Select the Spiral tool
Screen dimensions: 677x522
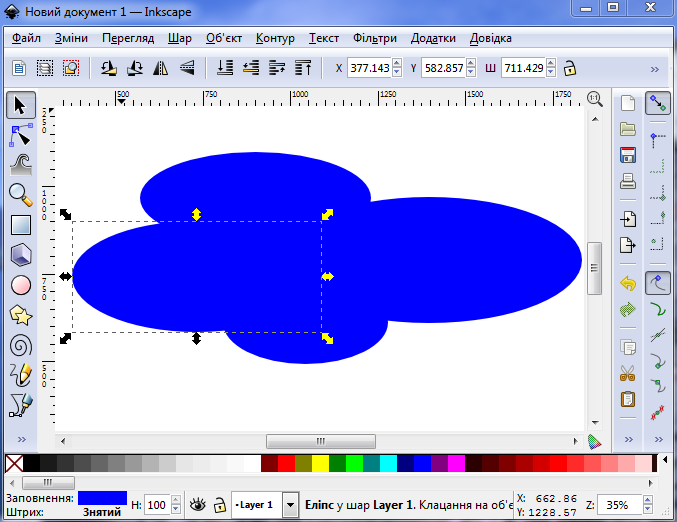click(x=21, y=345)
